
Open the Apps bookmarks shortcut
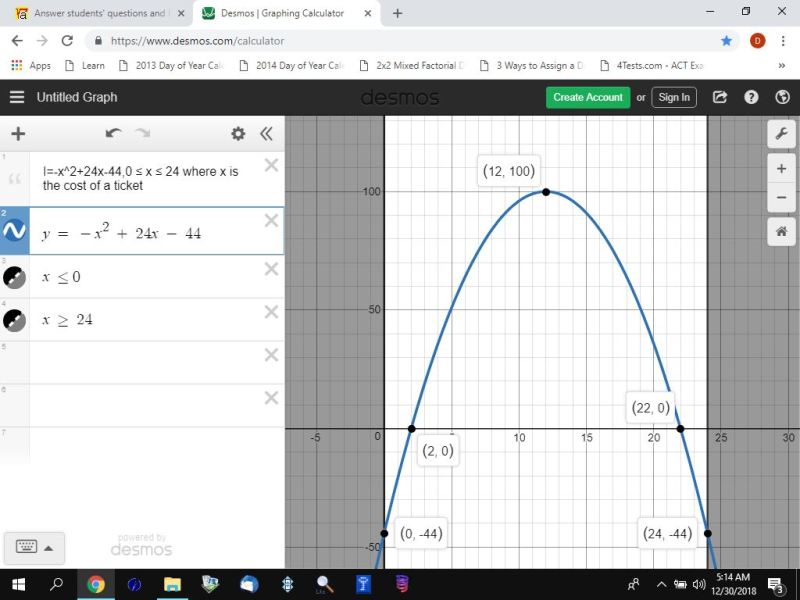coord(31,65)
